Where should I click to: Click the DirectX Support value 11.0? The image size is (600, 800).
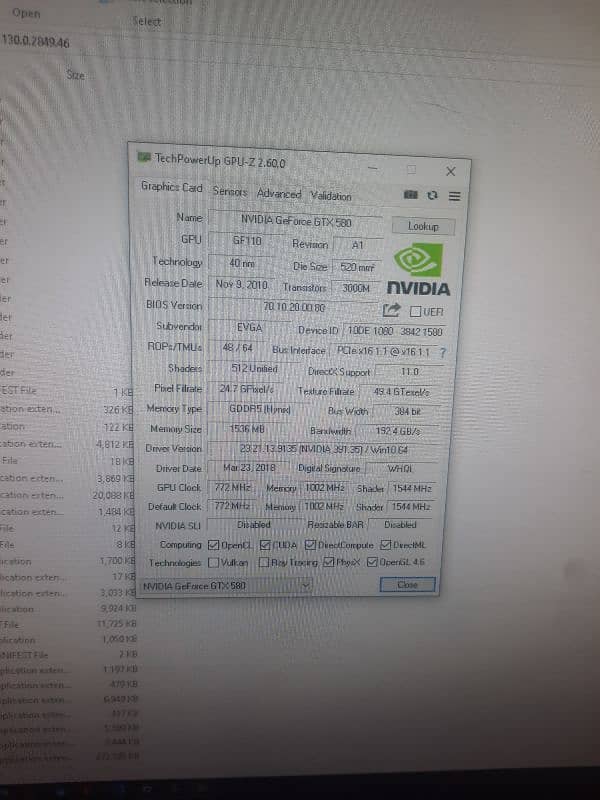pyautogui.click(x=409, y=371)
